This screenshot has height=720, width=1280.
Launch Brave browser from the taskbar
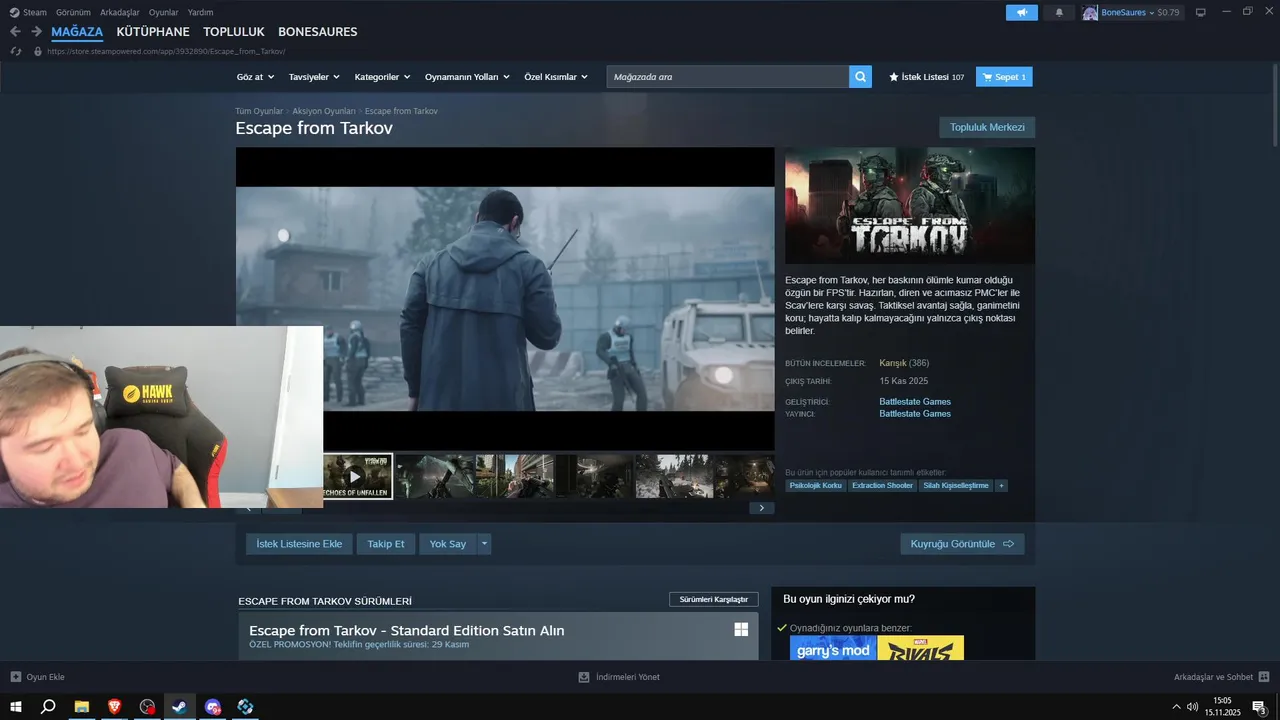114,706
